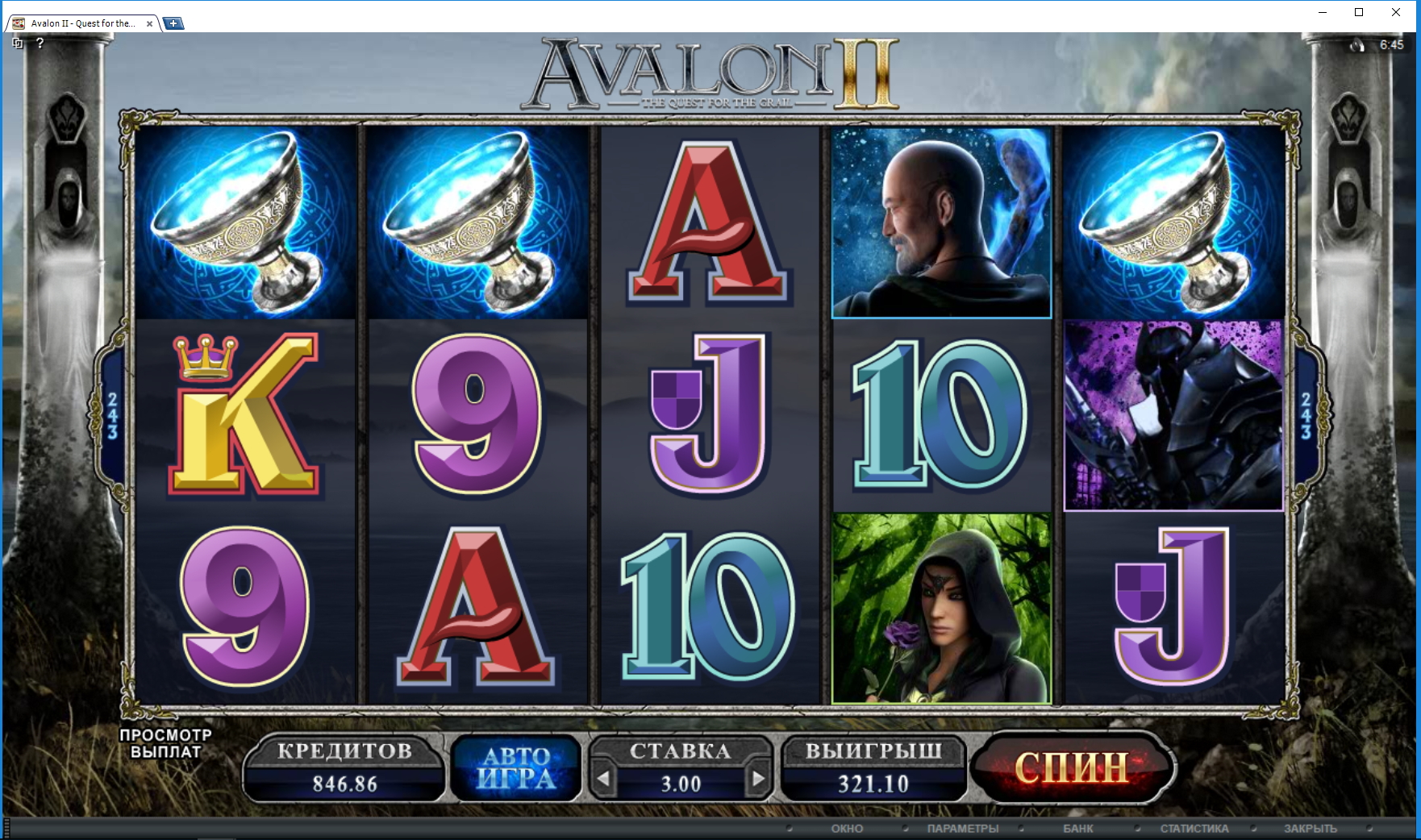
Task: Open the ОКНО menu
Action: click(x=847, y=829)
